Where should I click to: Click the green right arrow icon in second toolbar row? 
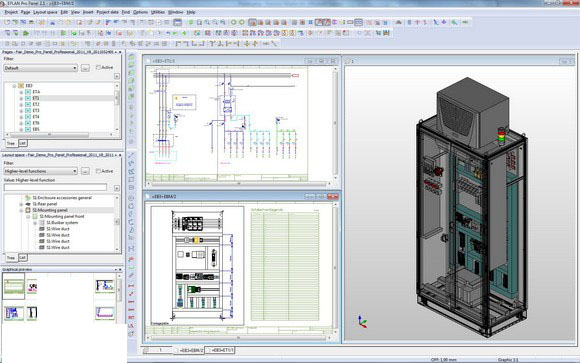pos(184,33)
